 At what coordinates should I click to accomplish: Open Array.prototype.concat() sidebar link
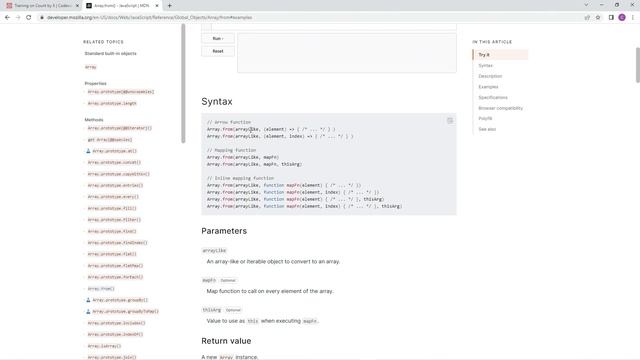click(114, 162)
